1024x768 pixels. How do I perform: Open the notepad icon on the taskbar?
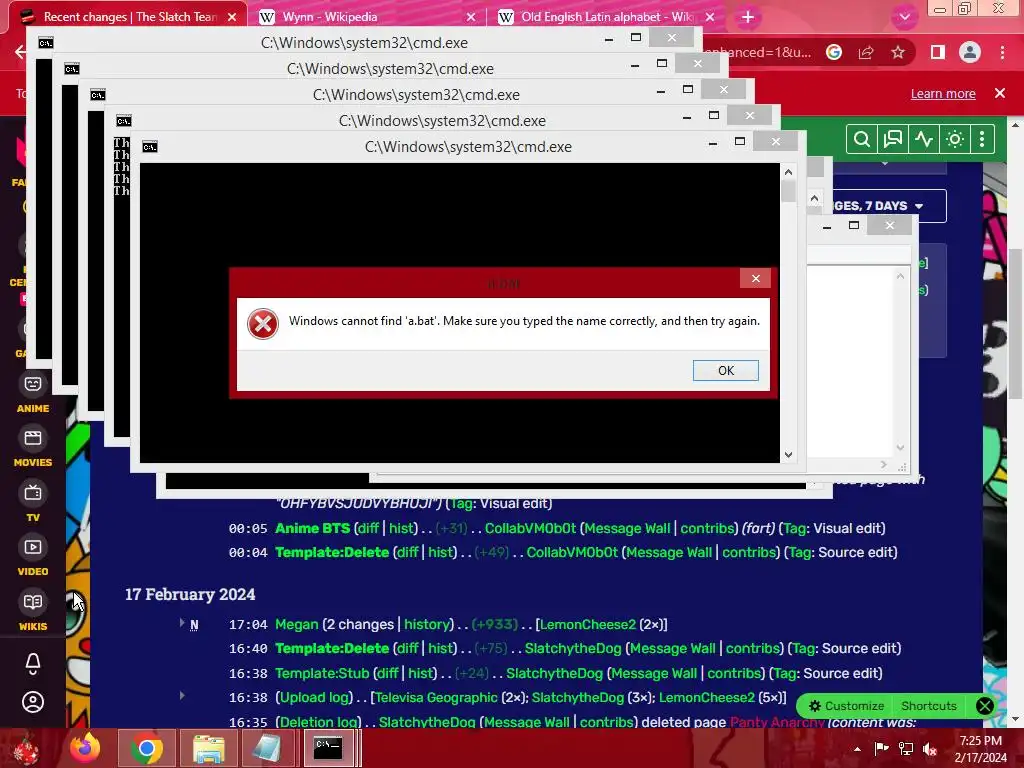266,748
